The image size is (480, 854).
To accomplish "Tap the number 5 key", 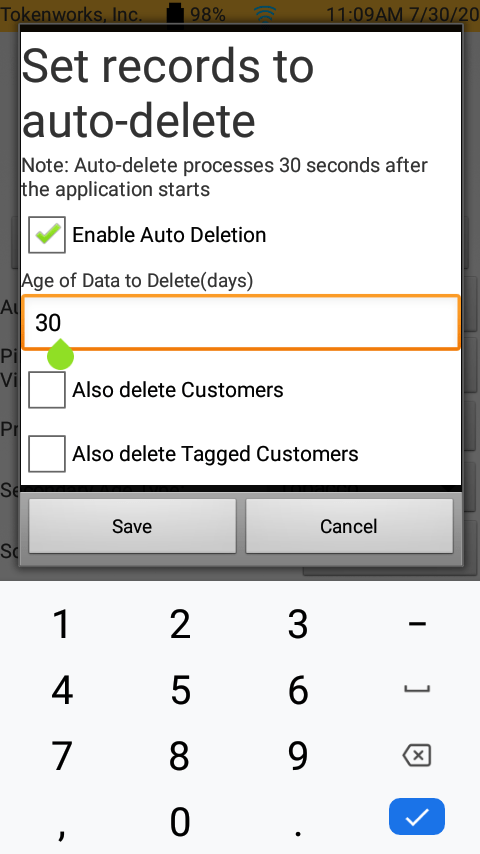I will click(x=180, y=690).
